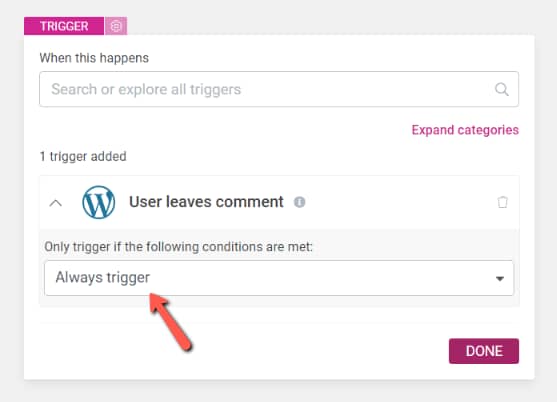Delete the User leaves comment trigger
The width and height of the screenshot is (557, 402).
[502, 202]
